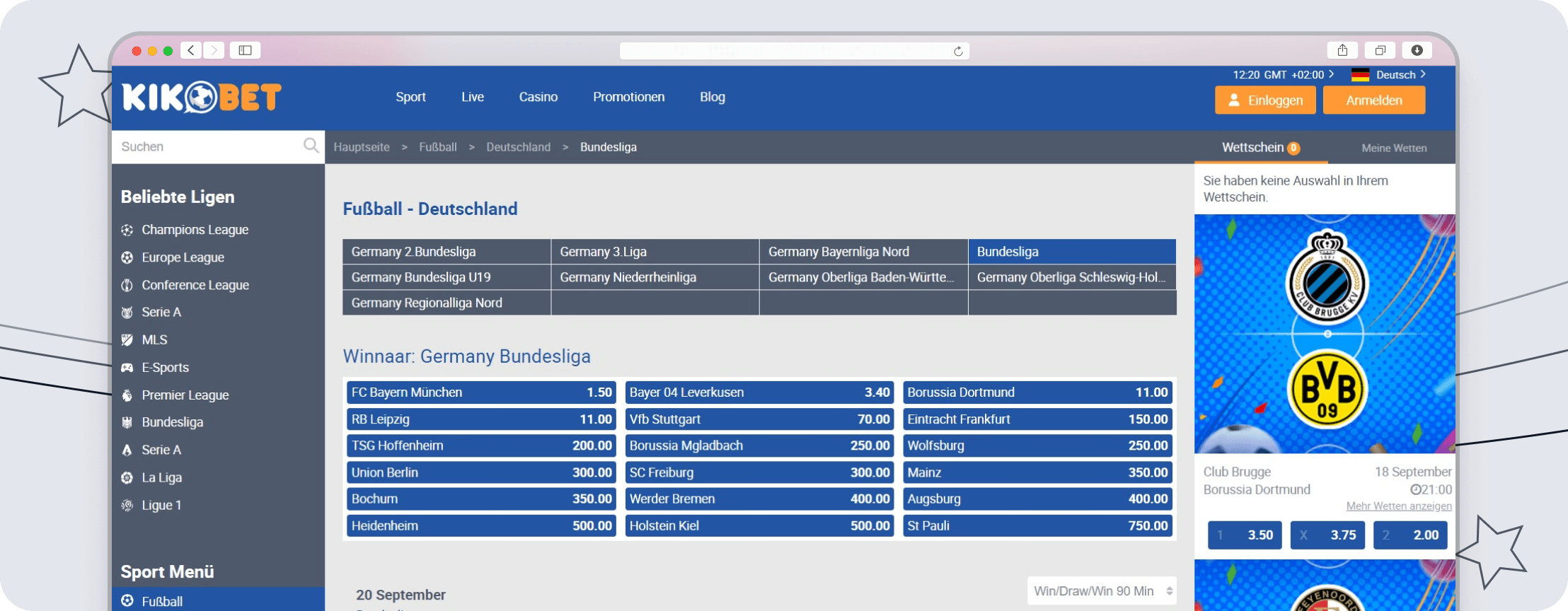This screenshot has height=611, width=1568.
Task: Click the browser downloads icon
Action: (x=1417, y=50)
